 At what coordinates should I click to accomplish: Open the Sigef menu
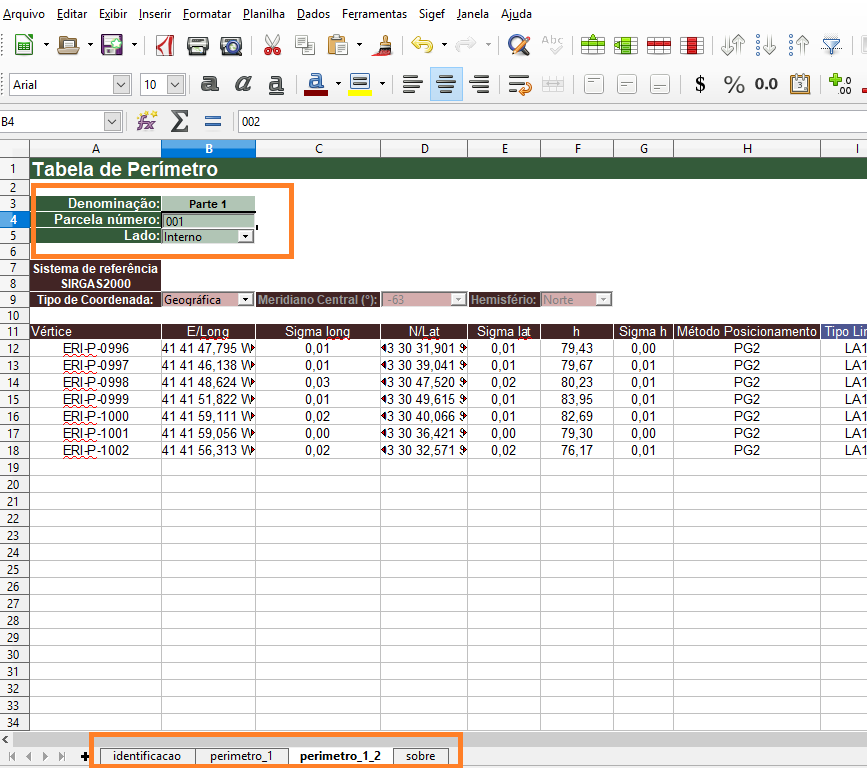[x=431, y=14]
